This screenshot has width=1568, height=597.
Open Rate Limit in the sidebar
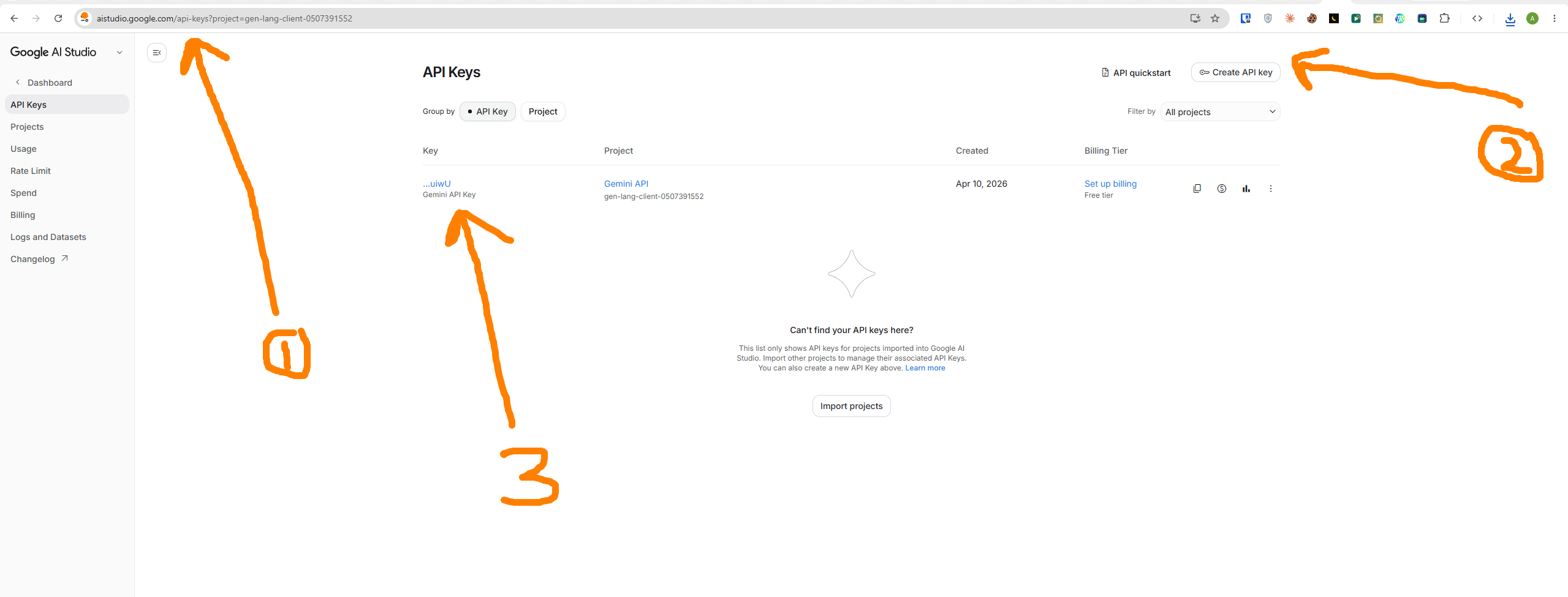tap(31, 171)
